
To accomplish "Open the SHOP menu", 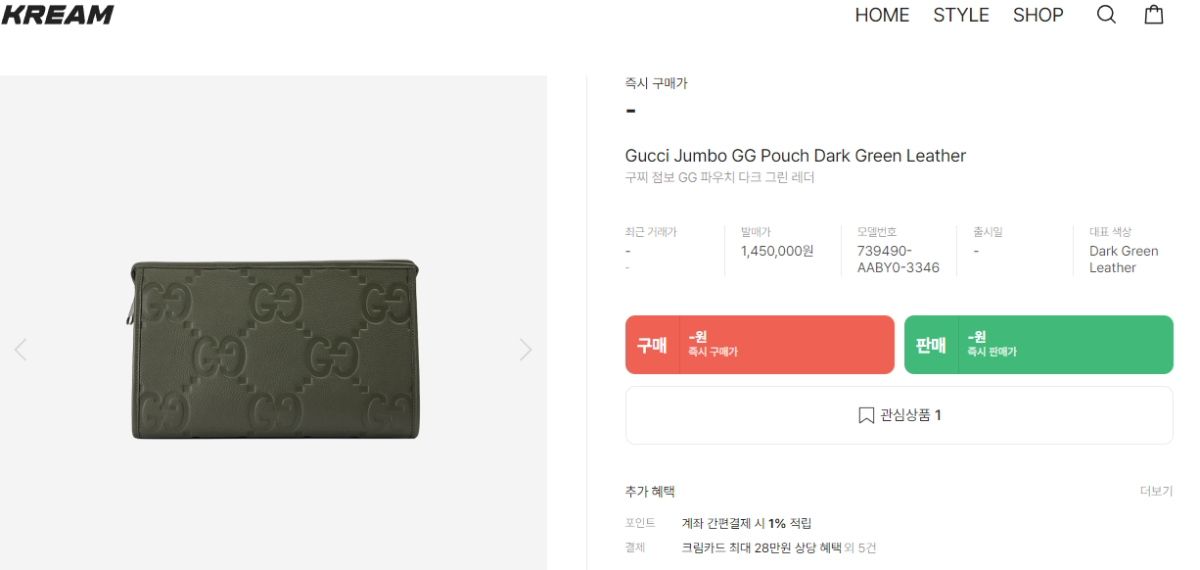I will tap(1038, 15).
